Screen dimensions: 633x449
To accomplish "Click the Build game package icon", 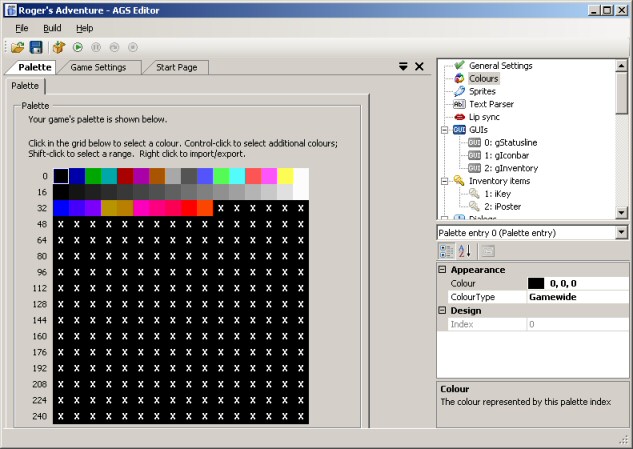I will tap(59, 47).
